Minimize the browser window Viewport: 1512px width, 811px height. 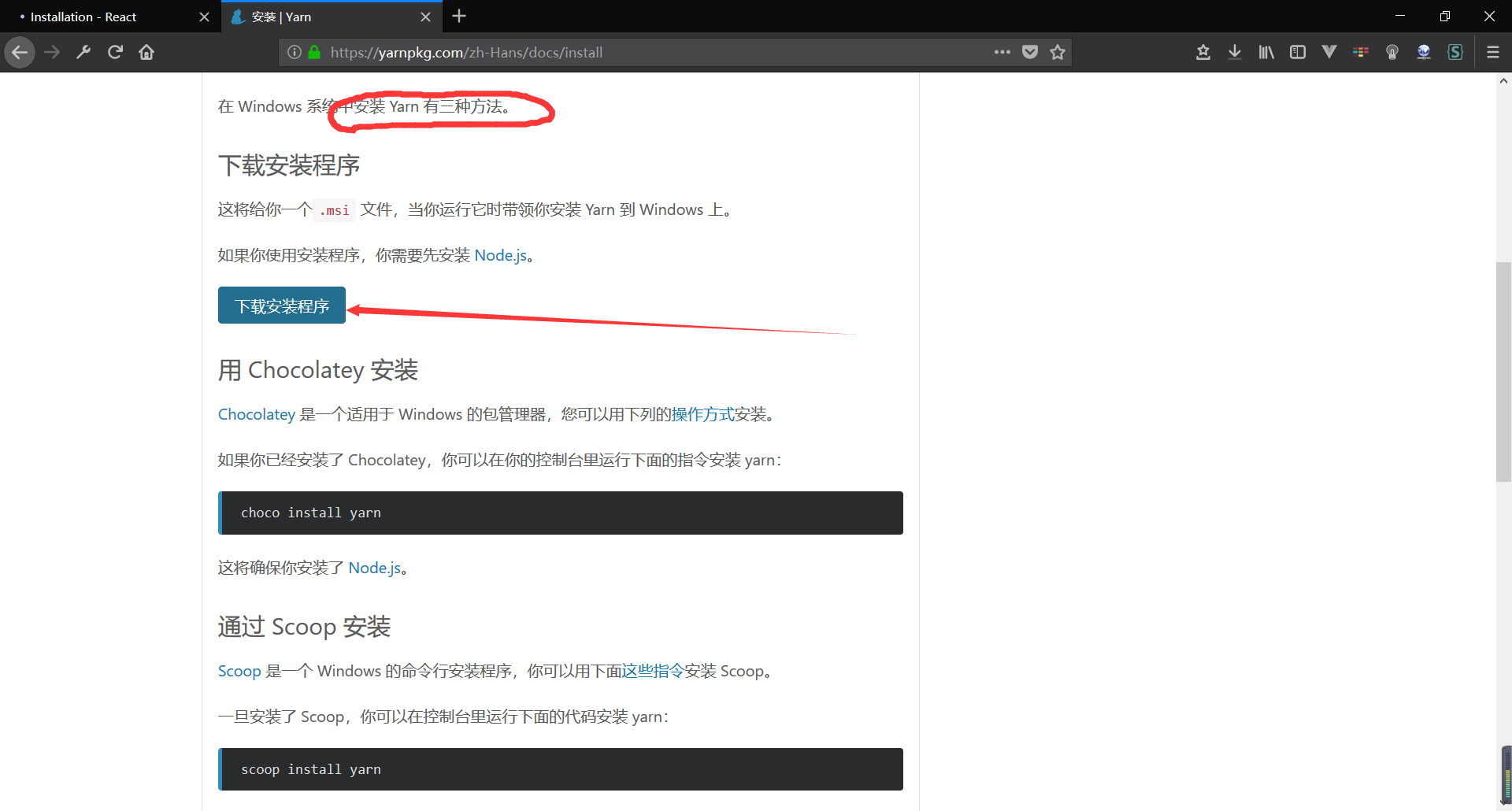[x=1400, y=17]
